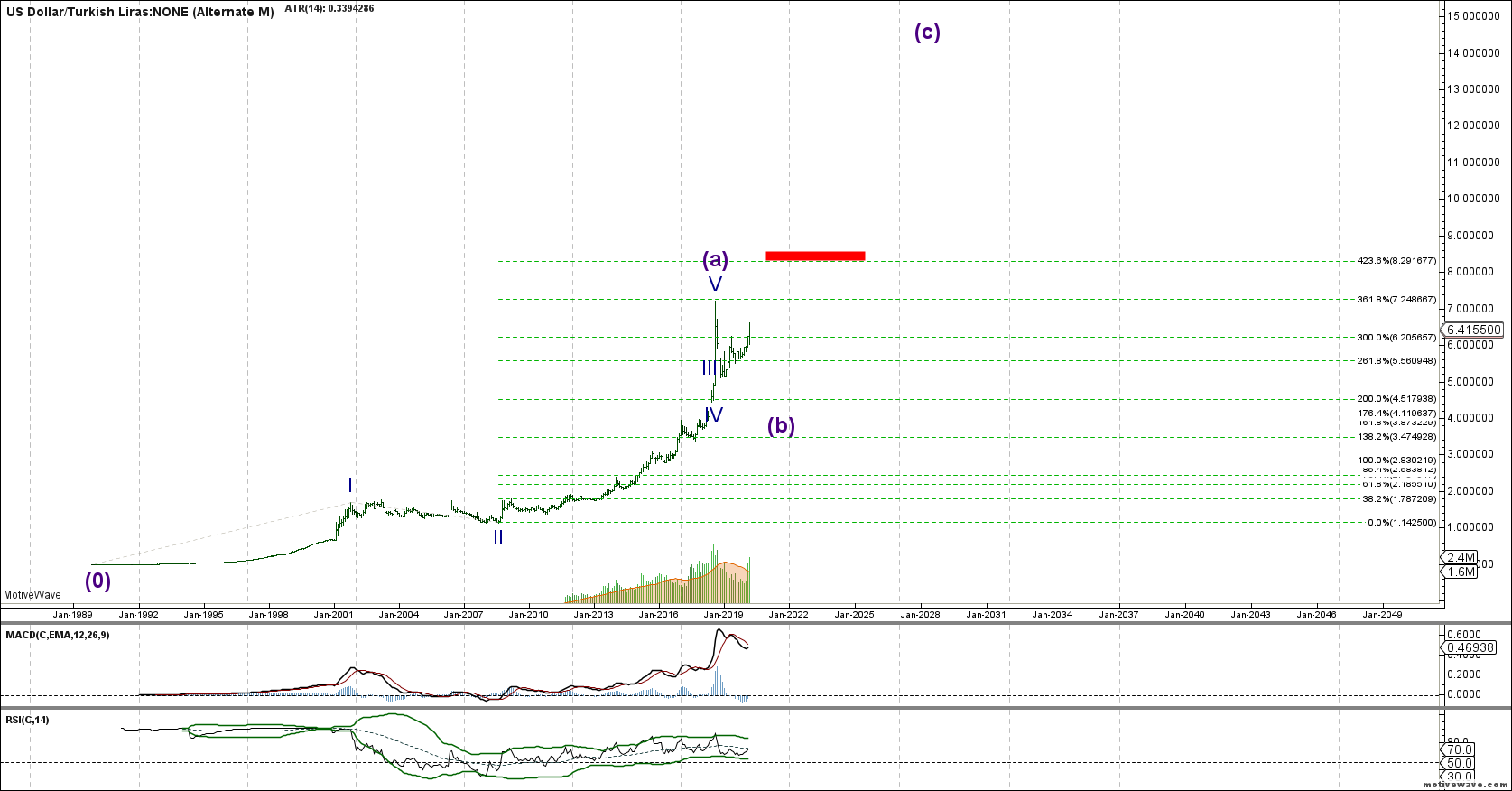Click the blue wave II label
Image resolution: width=1512 pixels, height=791 pixels.
coord(498,538)
